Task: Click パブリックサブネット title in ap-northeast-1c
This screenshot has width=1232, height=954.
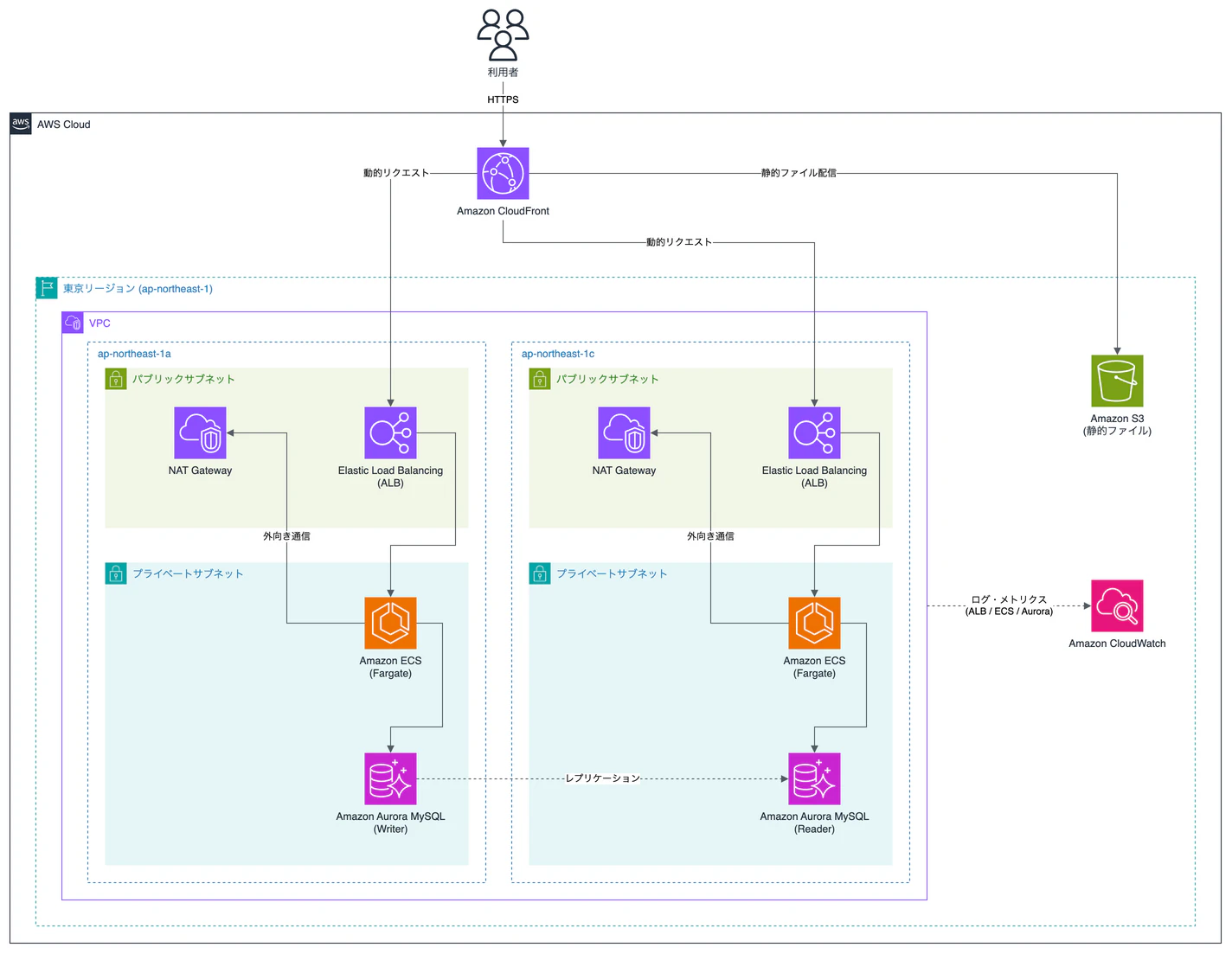Action: pyautogui.click(x=607, y=379)
